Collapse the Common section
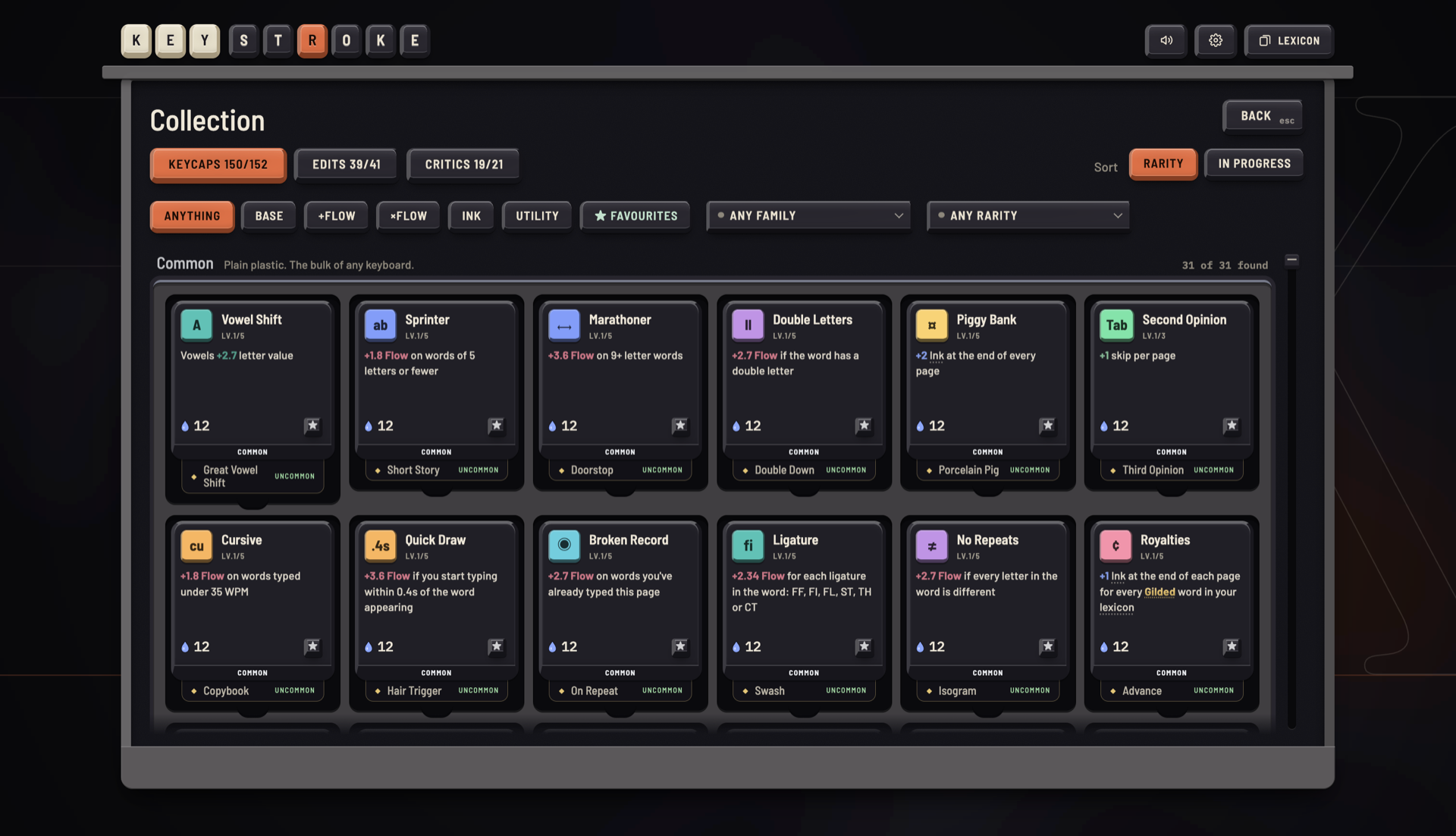 coord(1291,260)
